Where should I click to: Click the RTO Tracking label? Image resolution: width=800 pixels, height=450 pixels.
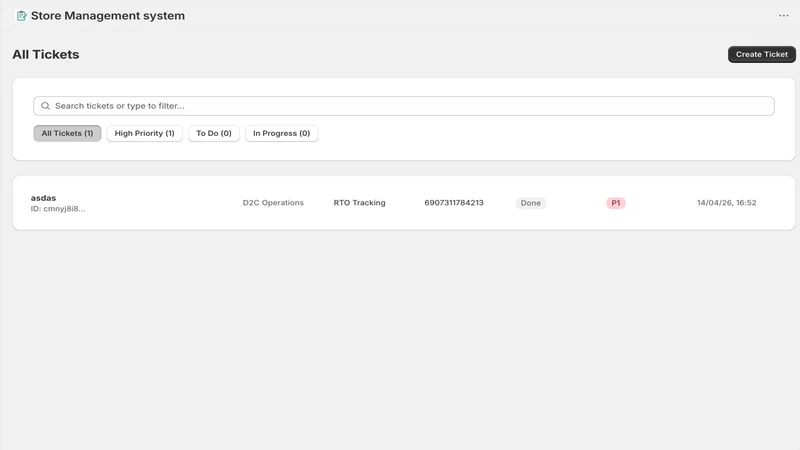(x=360, y=203)
